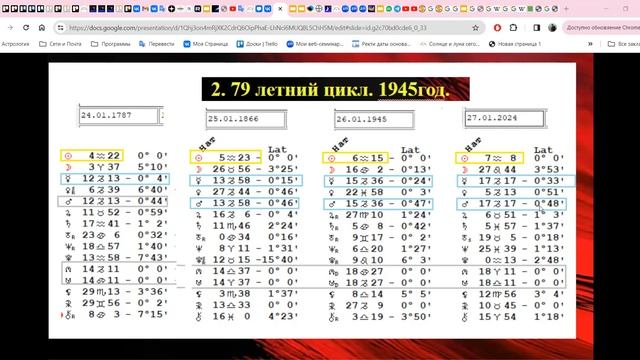Screen dimensions: 640x360
Task: Open the Сети и Почта bookmark folder
Action: [x=60, y=44]
